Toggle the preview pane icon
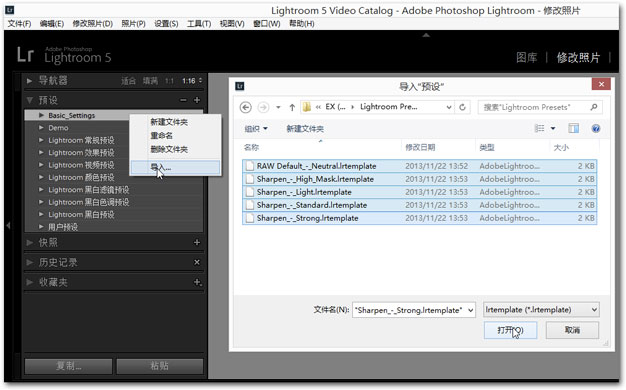This screenshot has width=626, height=390. click(573, 128)
